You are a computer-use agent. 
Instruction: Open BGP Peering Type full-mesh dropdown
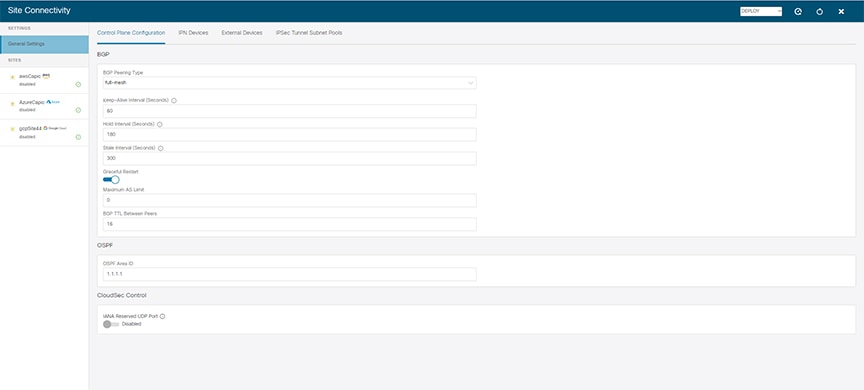click(x=290, y=83)
